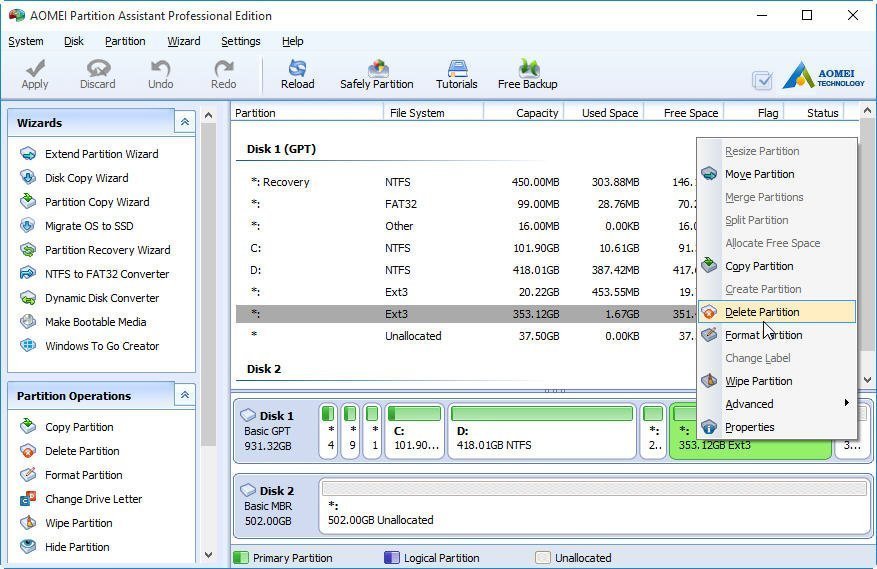
Task: Click the Disk 1 Basic GPT label
Action: 275,431
